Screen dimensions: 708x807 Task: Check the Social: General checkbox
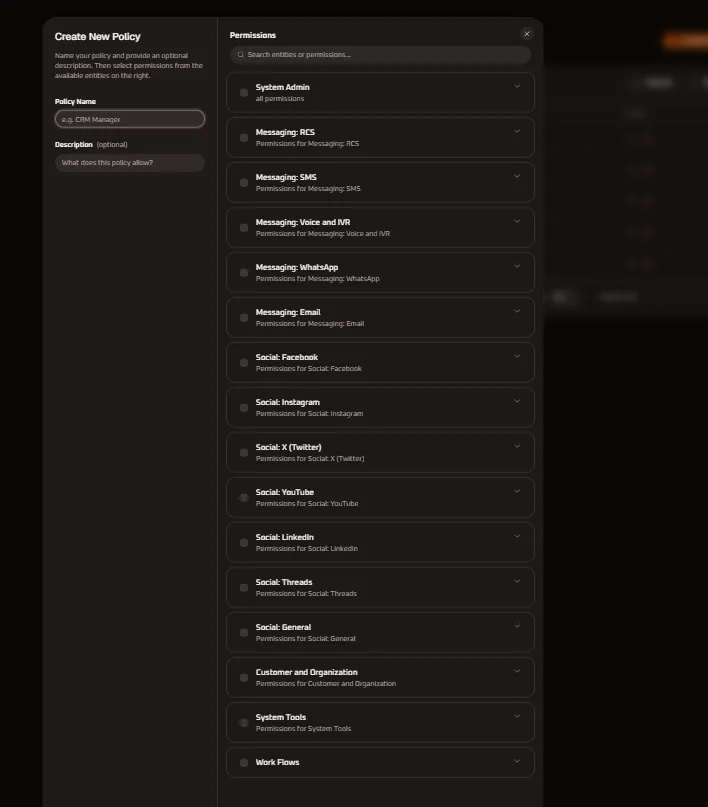244,633
